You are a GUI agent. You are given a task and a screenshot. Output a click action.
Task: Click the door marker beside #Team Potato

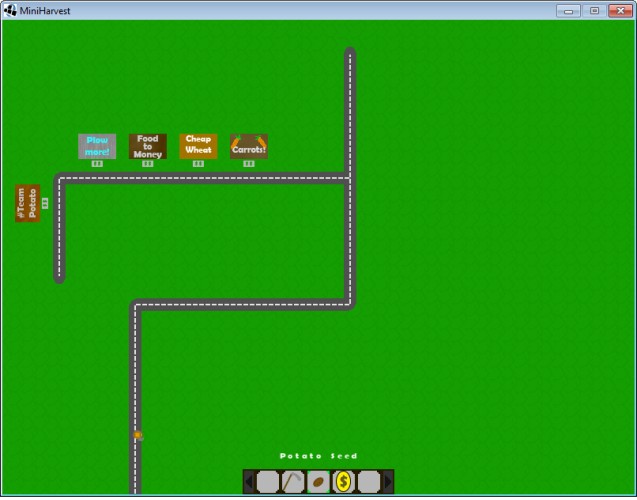pos(45,203)
